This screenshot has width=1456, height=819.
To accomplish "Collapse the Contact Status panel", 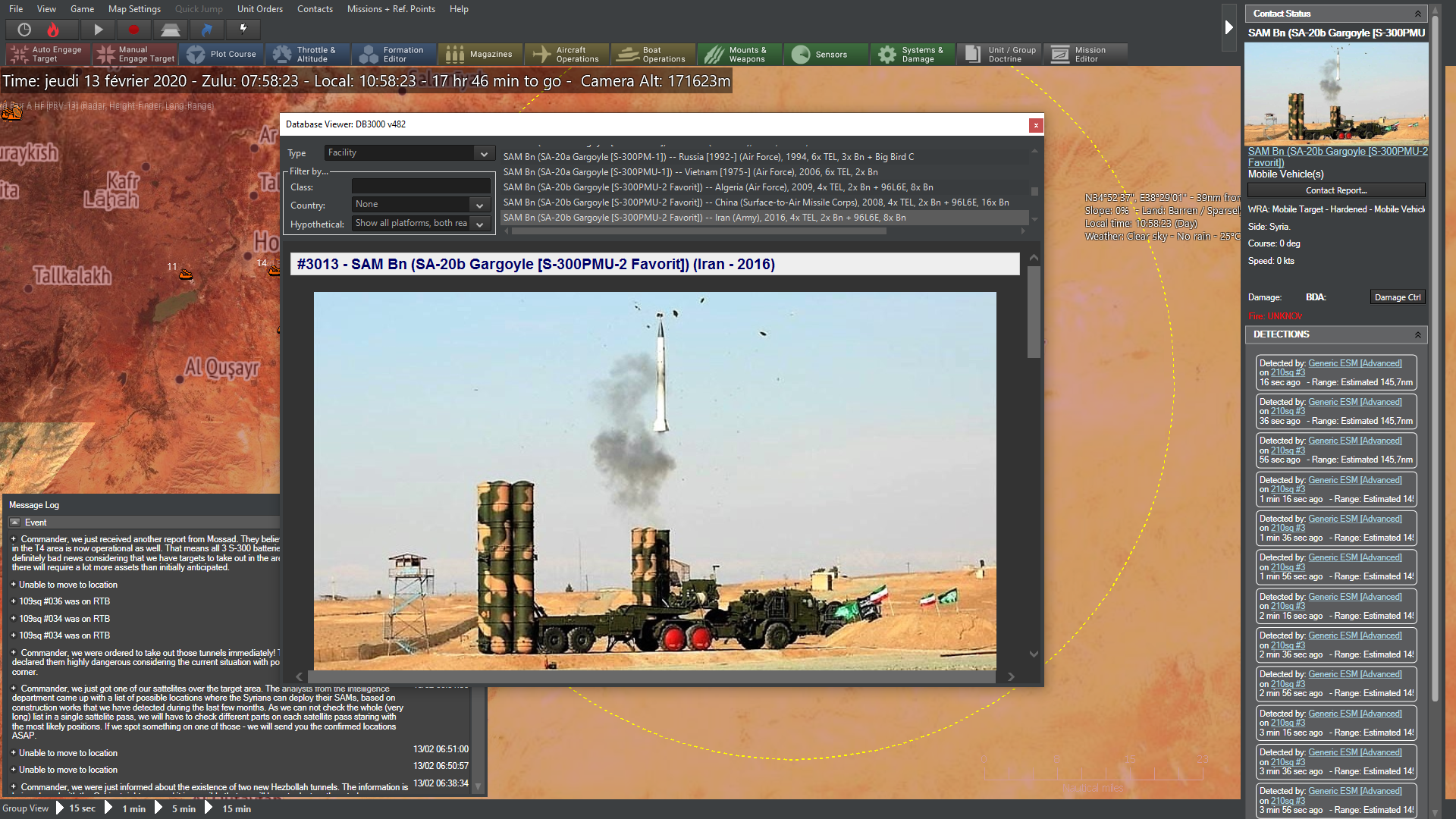I will pos(1417,14).
